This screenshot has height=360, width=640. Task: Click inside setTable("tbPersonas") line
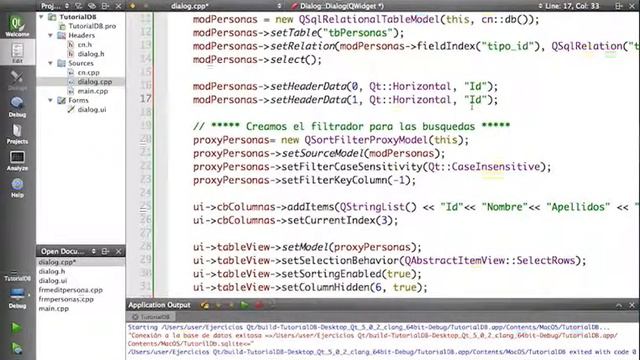[x=298, y=33]
